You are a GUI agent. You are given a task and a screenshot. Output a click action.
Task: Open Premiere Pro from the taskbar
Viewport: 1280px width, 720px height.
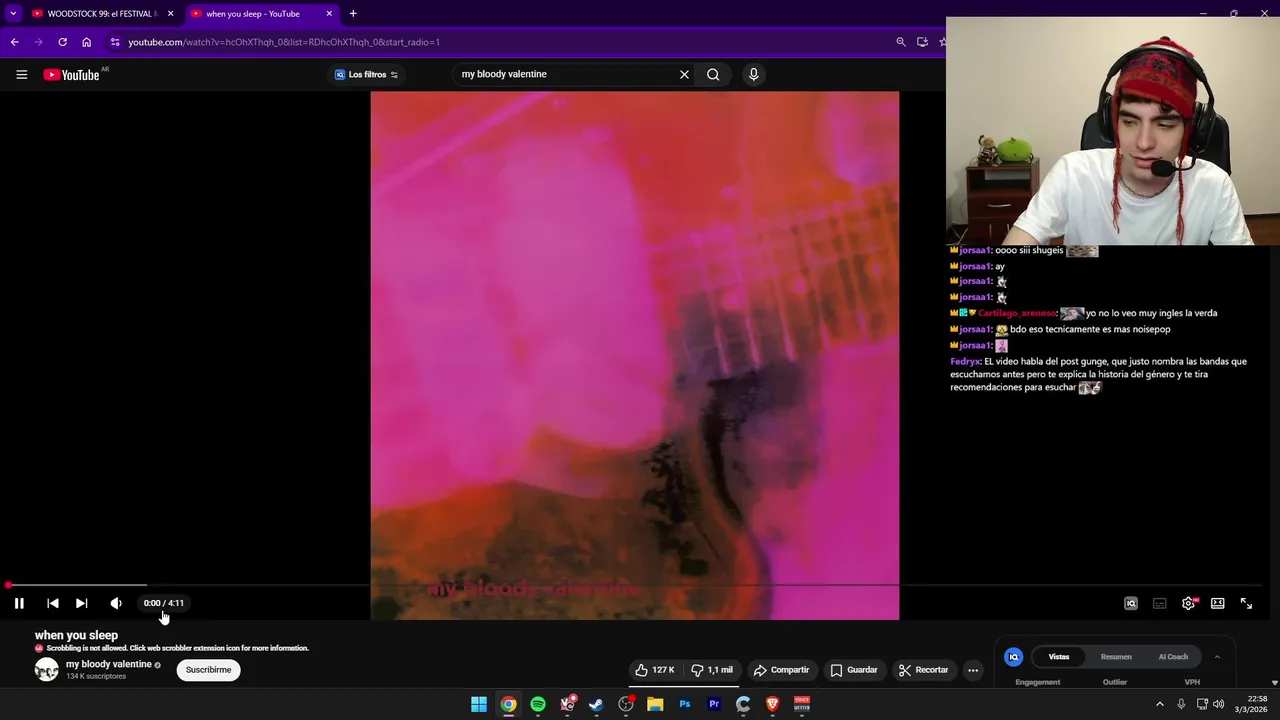[714, 704]
